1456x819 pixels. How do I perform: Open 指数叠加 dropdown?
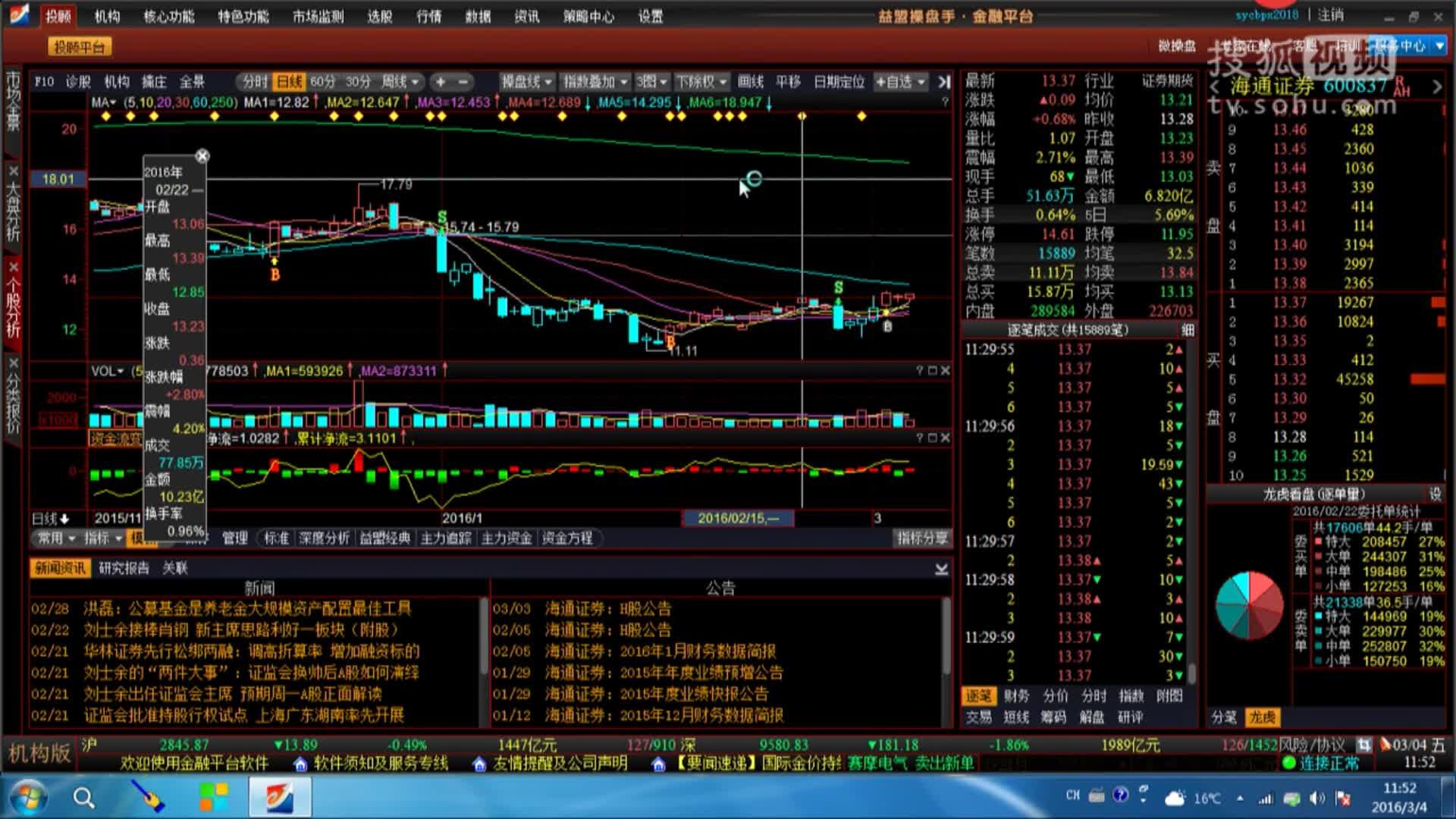(x=595, y=82)
